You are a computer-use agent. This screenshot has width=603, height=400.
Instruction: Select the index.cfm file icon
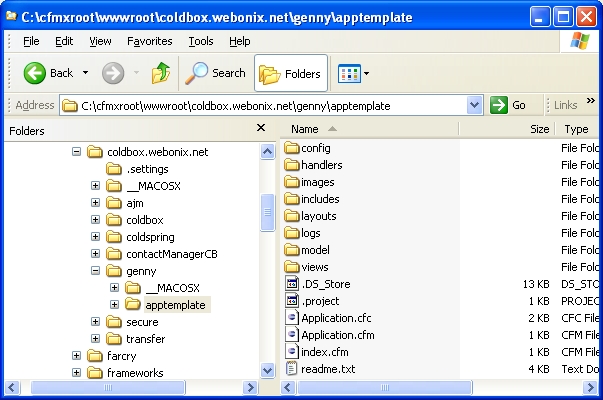pos(292,352)
